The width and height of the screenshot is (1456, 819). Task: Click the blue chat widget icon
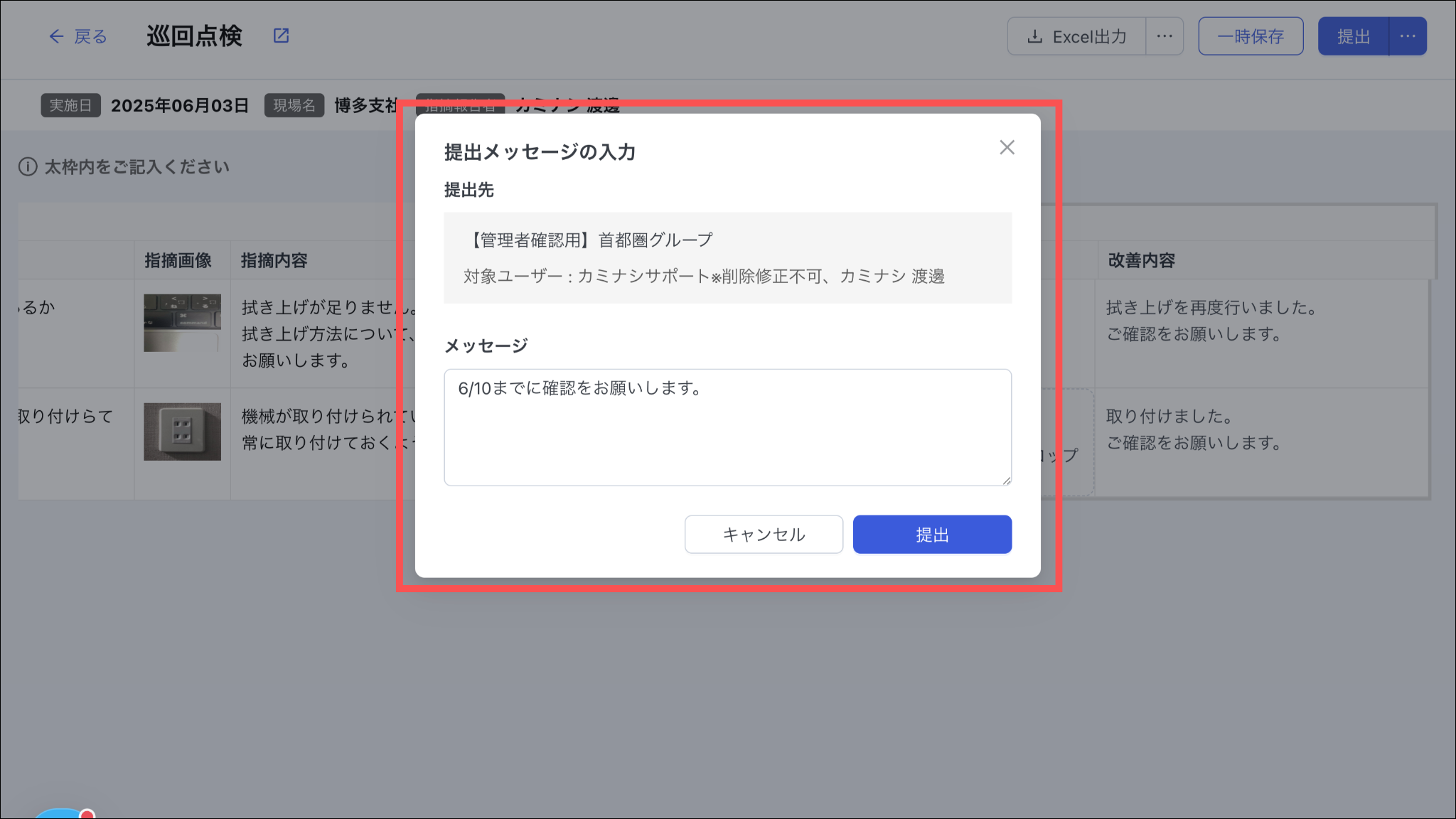[60, 814]
